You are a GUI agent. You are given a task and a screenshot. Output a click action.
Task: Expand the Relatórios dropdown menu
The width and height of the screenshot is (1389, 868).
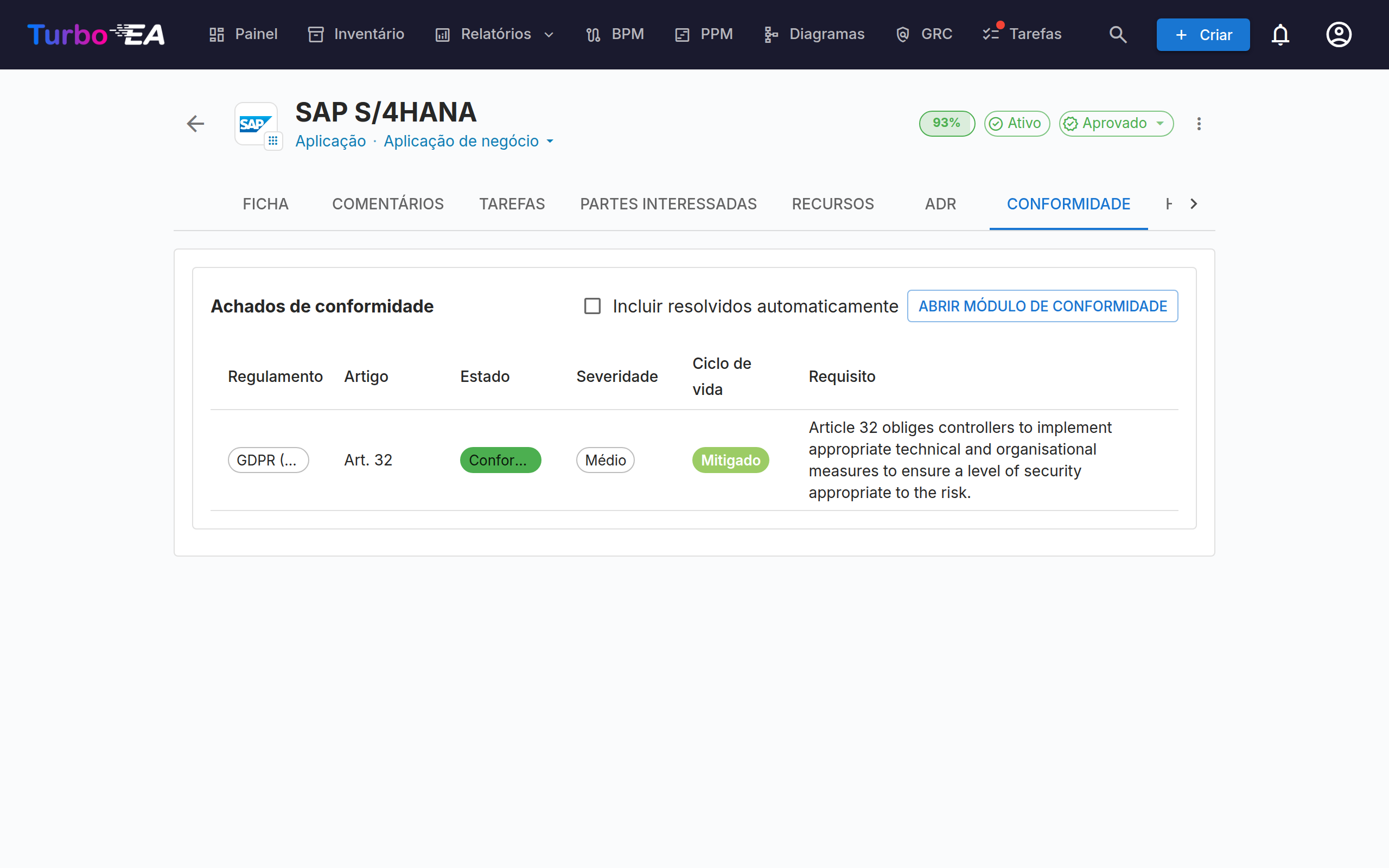[x=495, y=34]
